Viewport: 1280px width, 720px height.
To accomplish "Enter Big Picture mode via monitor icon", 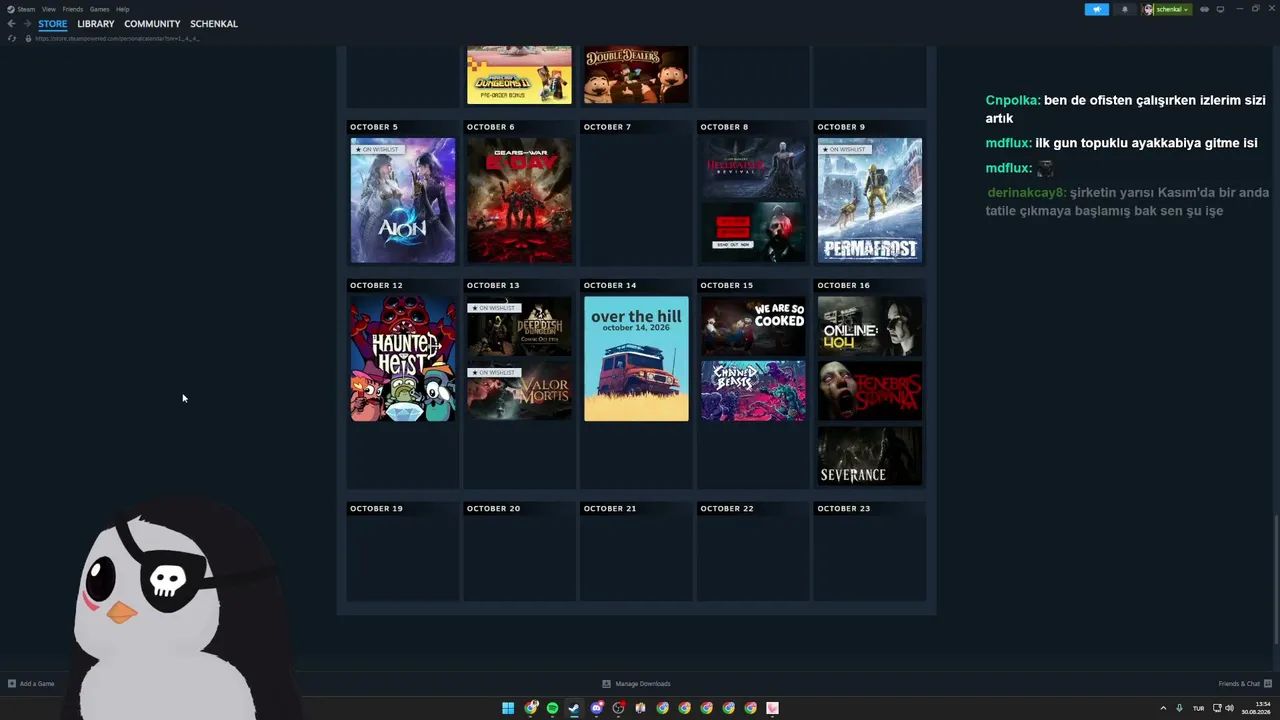I will [x=1220, y=9].
